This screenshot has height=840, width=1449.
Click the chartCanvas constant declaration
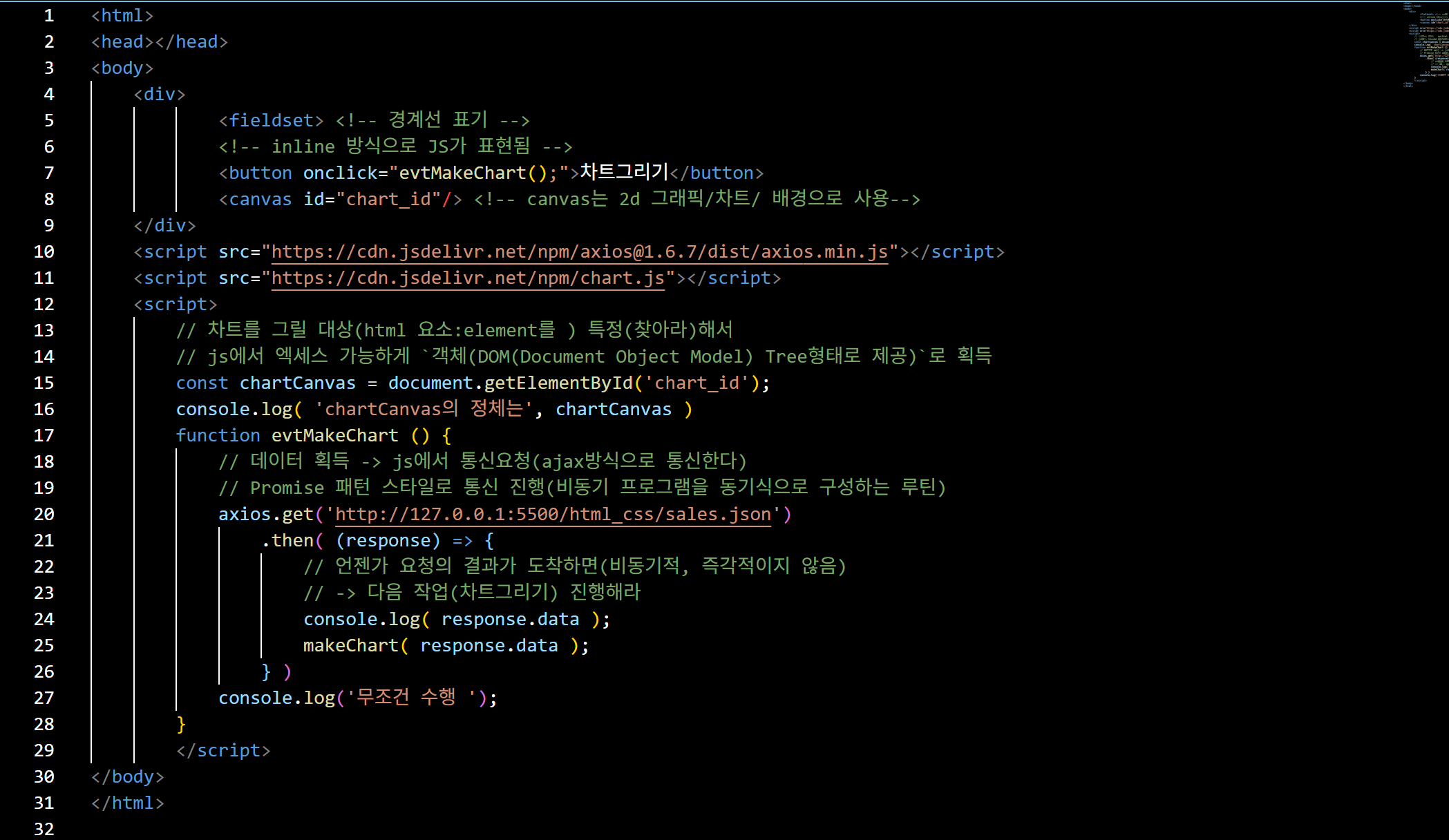click(297, 383)
